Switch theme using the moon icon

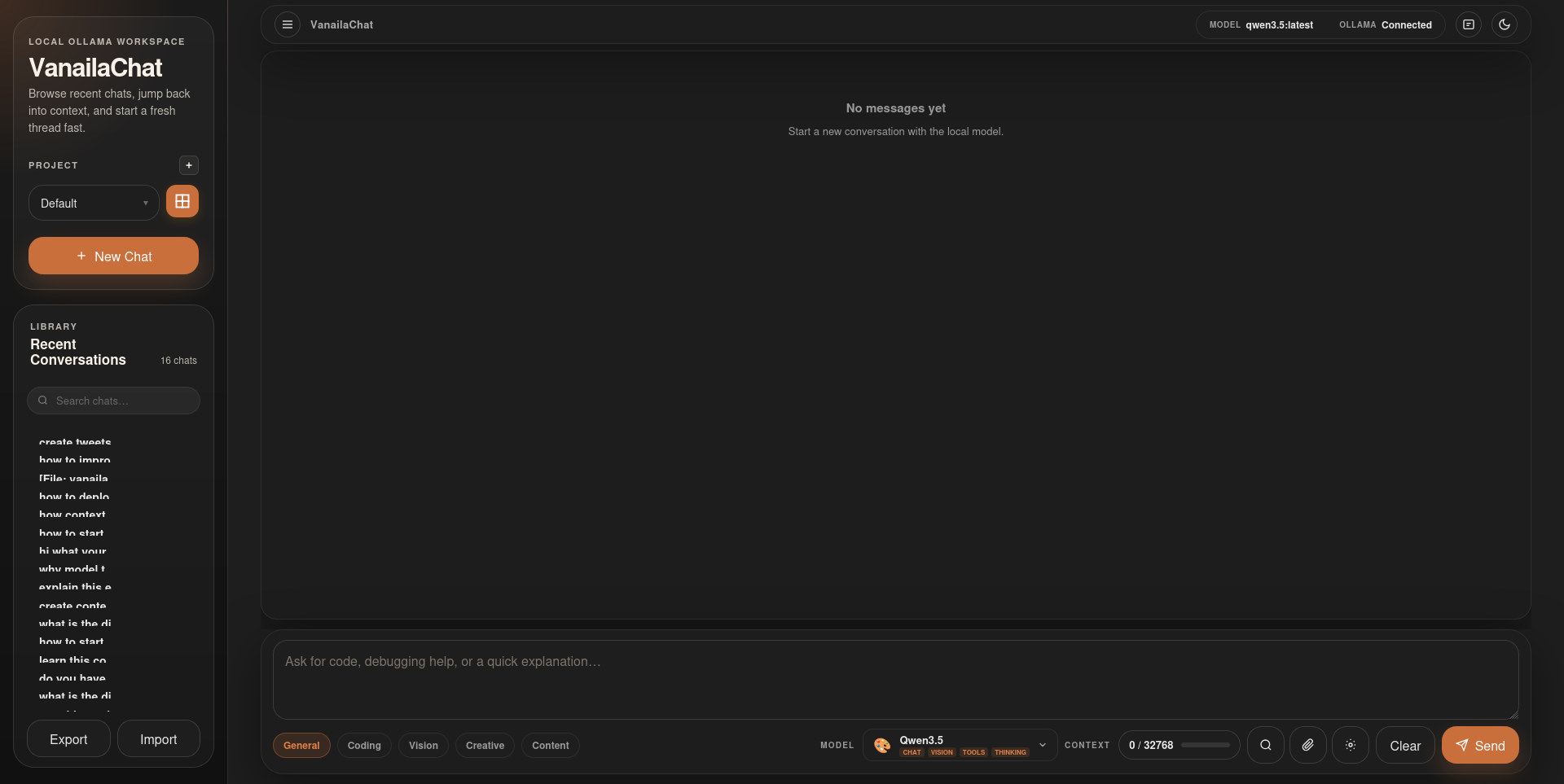[1505, 24]
